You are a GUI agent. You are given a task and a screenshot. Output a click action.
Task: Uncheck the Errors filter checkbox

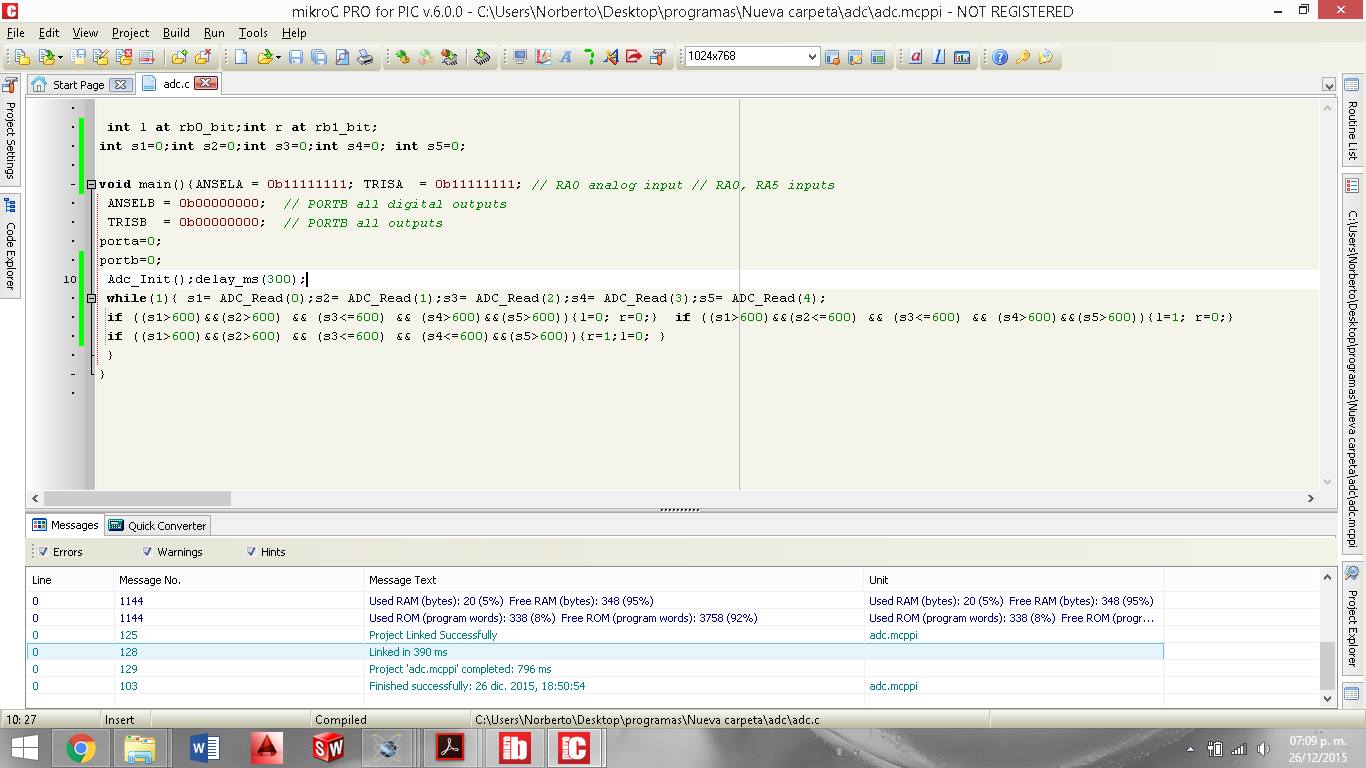43,551
